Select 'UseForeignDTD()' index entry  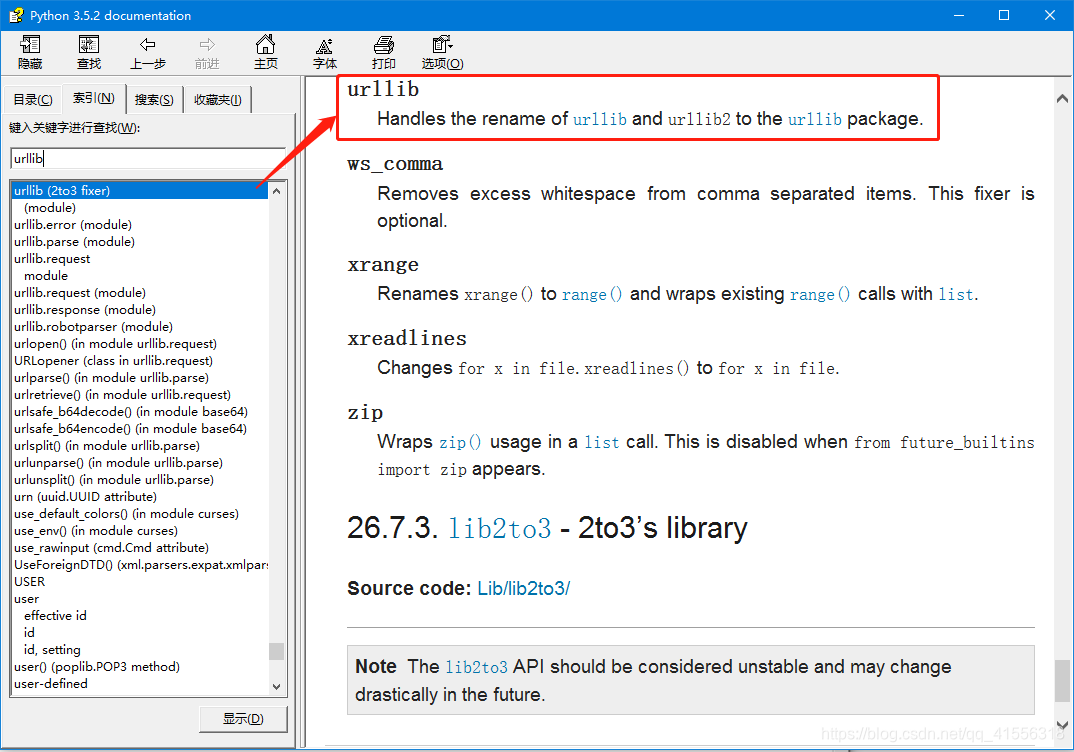140,565
